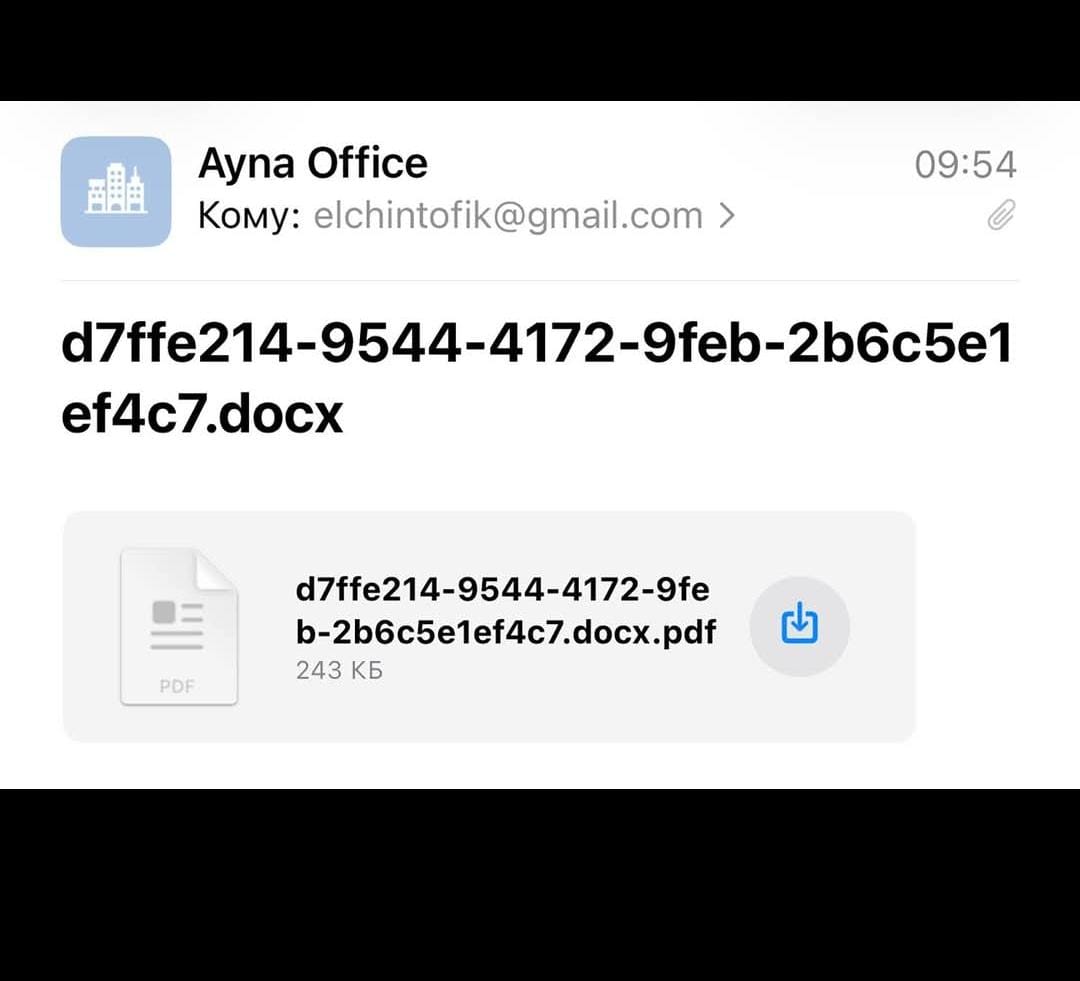1080x981 pixels.
Task: Tap the Ayna Office building avatar icon
Action: click(x=116, y=192)
